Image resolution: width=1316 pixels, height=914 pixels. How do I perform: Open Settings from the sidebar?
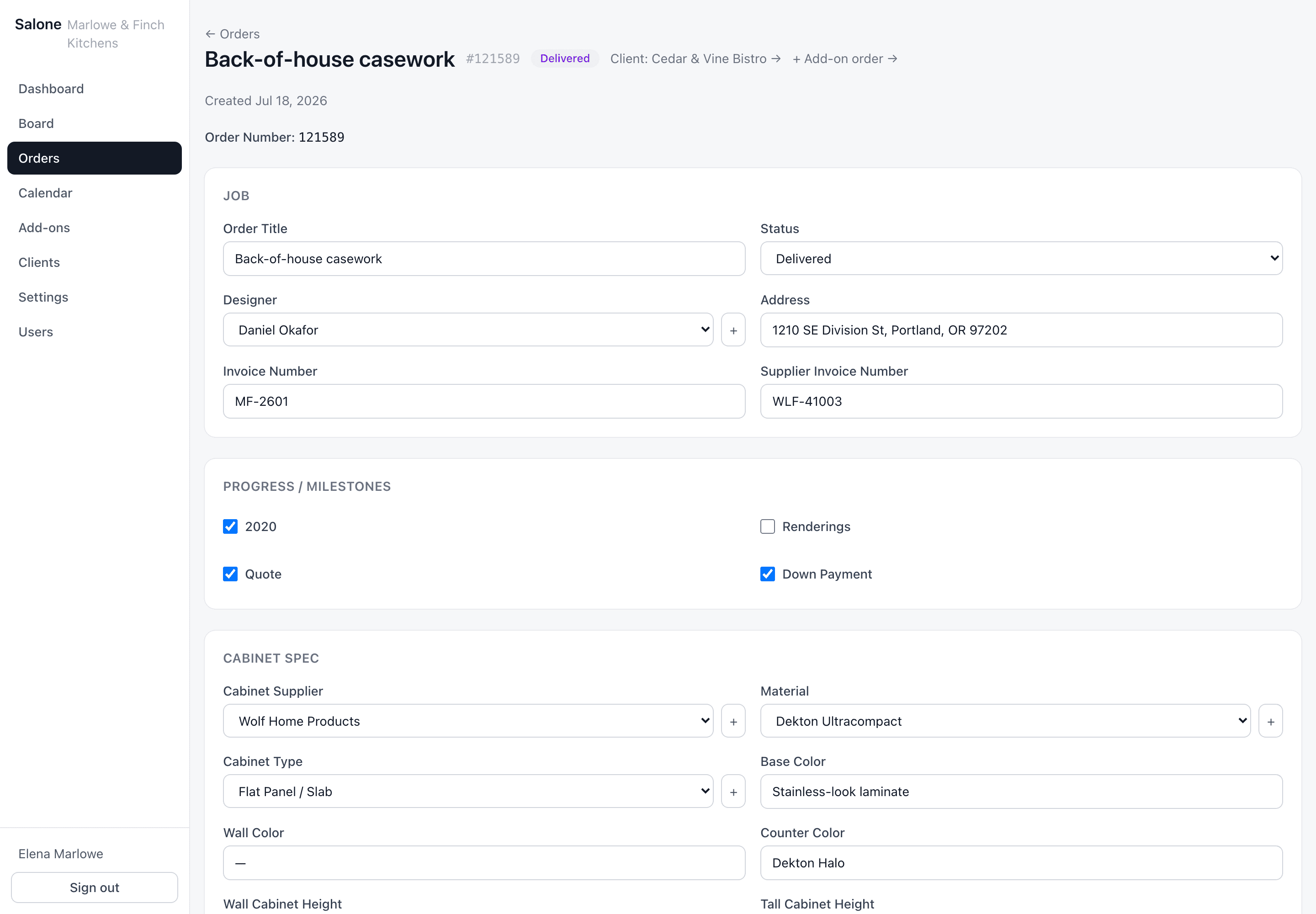[95, 297]
